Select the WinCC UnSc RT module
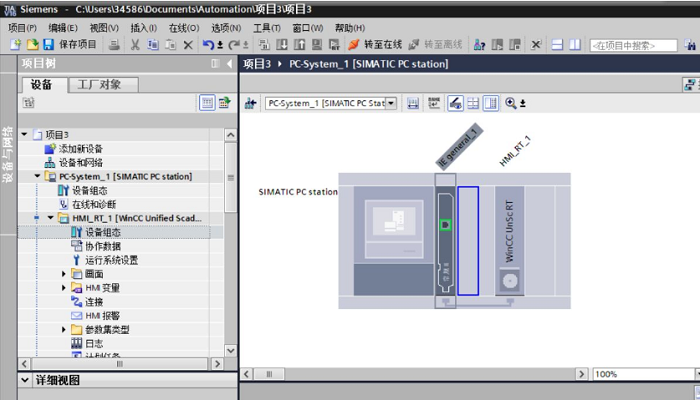Screen dimensions: 700x400 510,241
